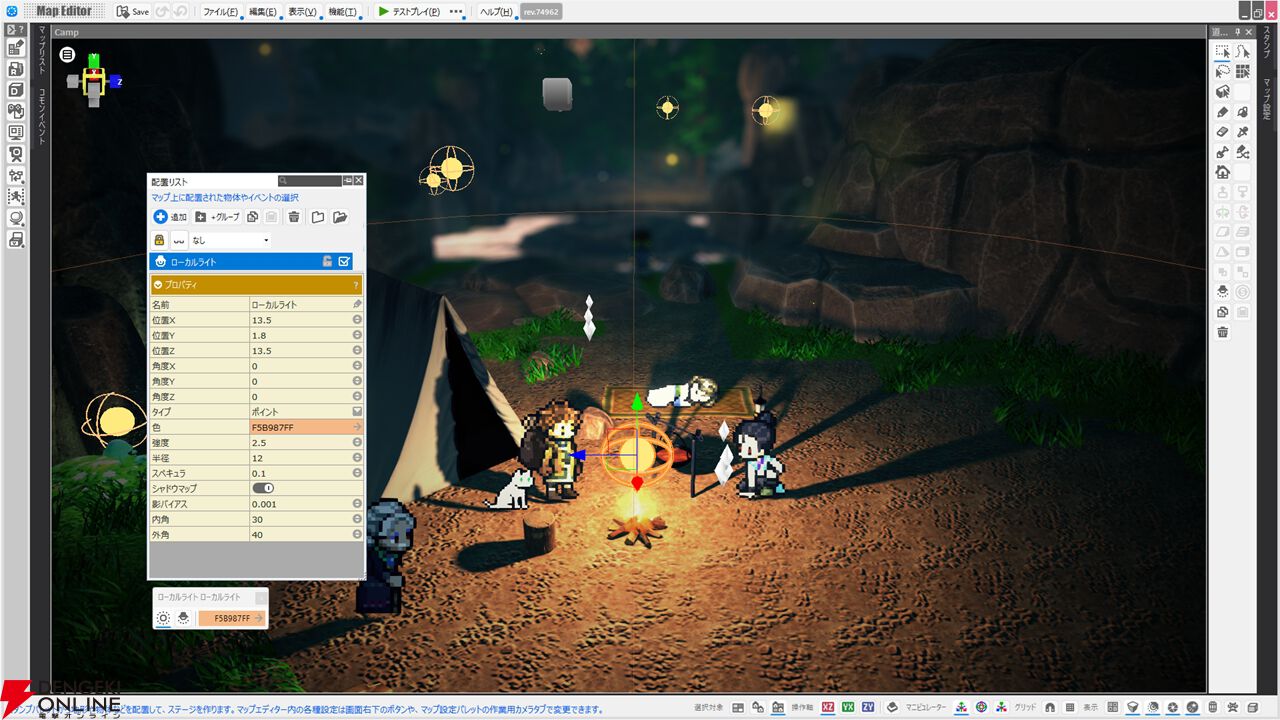Click the lock icon above the list
This screenshot has width=1280, height=720.
pyautogui.click(x=159, y=240)
